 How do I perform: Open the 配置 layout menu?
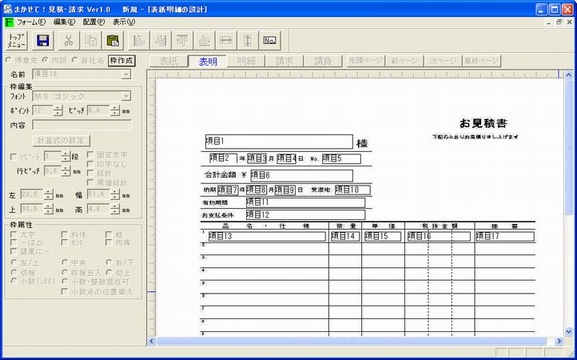tap(94, 22)
